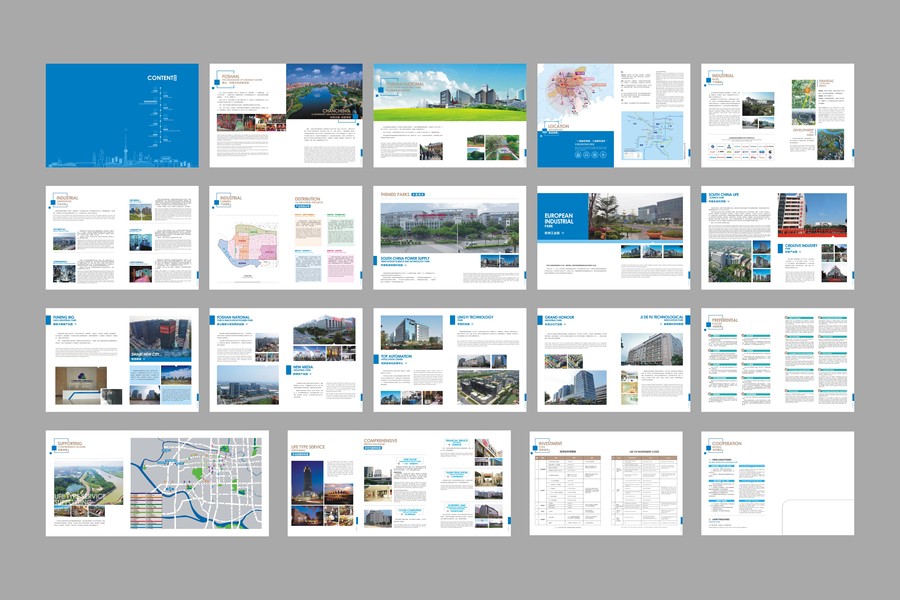This screenshot has width=900, height=600.
Task: Select the grey city street map
Action: tap(196, 483)
